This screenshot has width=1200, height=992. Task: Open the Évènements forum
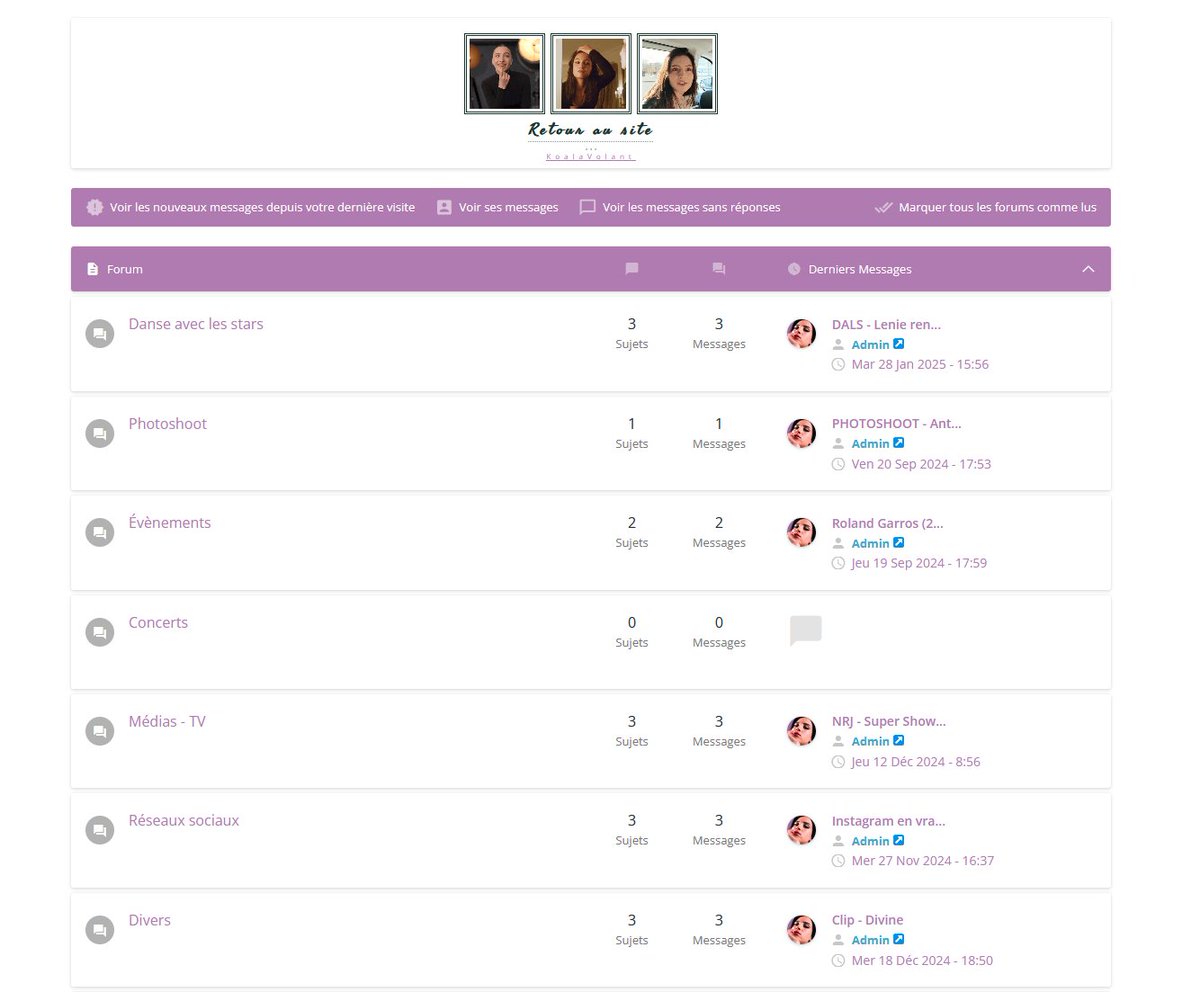(x=170, y=523)
